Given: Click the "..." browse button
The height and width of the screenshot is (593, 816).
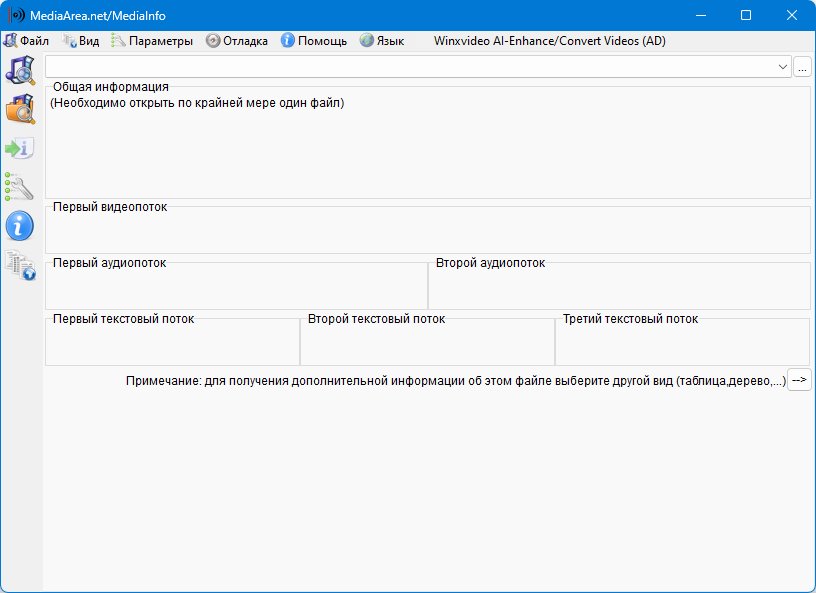Looking at the screenshot, I should (803, 67).
